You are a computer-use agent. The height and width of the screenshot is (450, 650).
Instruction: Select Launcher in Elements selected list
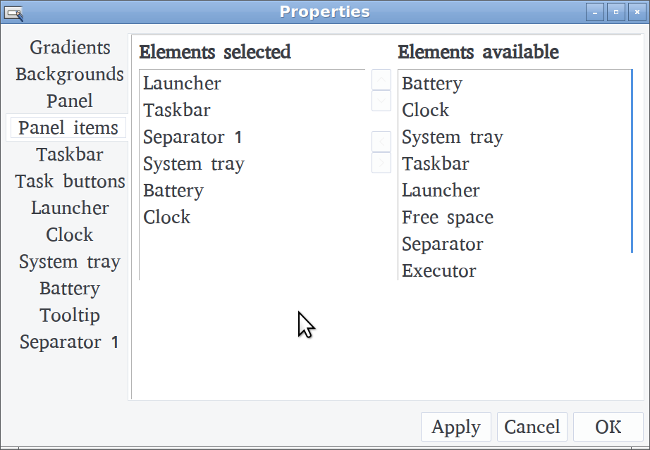pos(181,83)
